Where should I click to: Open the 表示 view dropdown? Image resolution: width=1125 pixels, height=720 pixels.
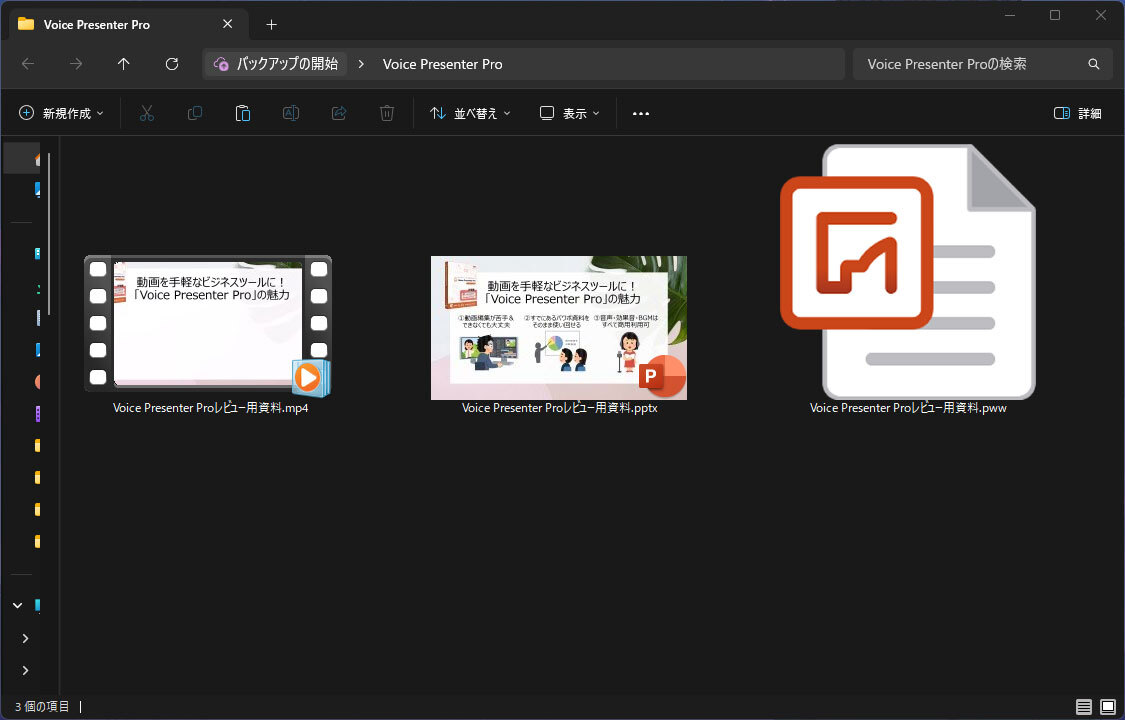tap(570, 113)
